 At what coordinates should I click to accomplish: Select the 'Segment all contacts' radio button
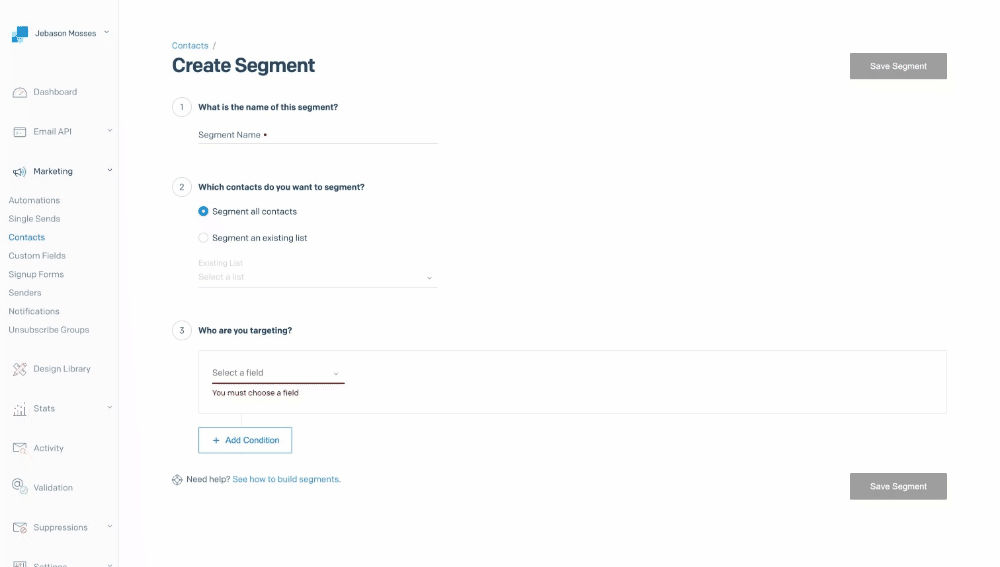pyautogui.click(x=204, y=212)
